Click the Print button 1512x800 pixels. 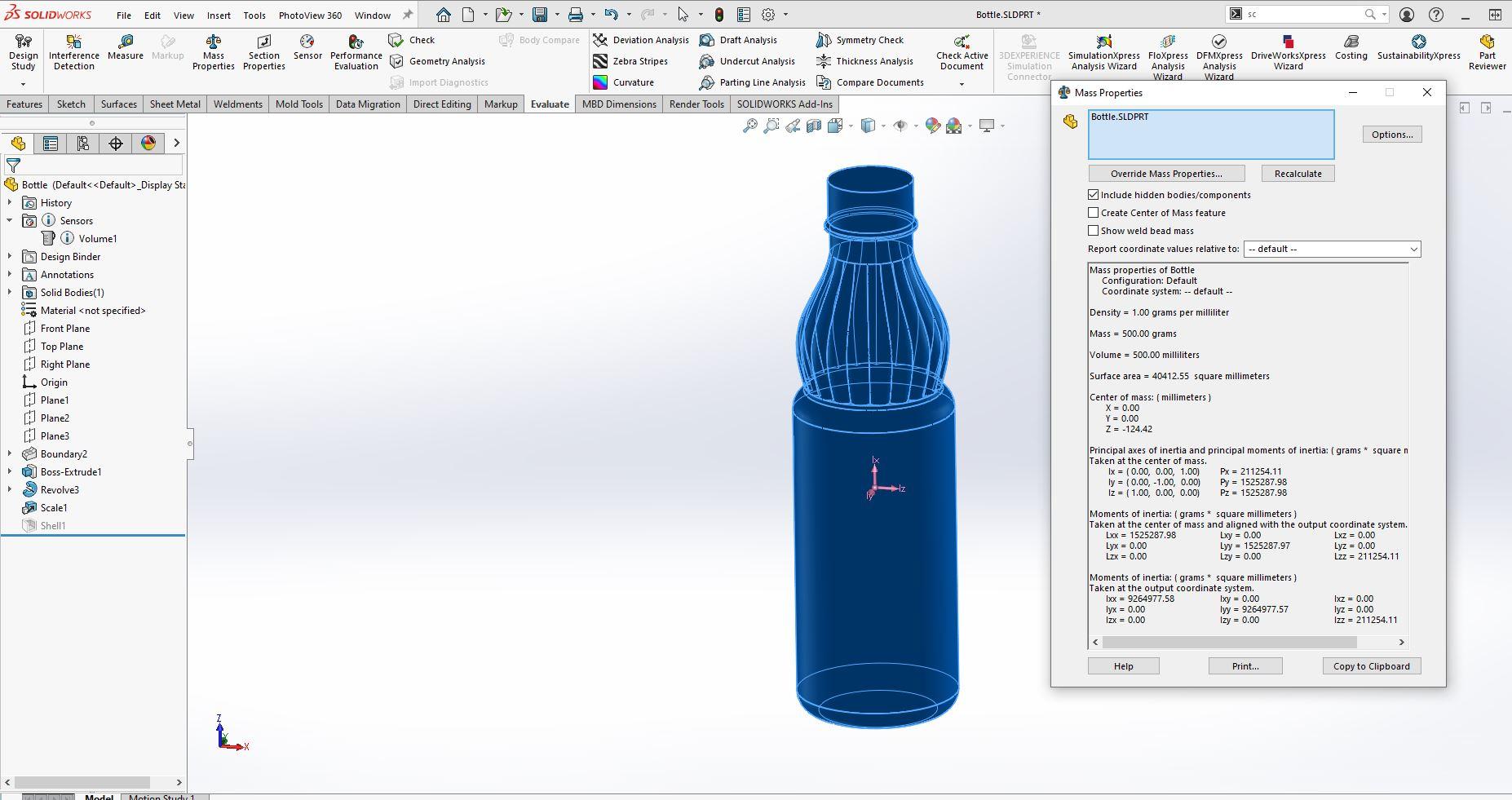point(1245,666)
